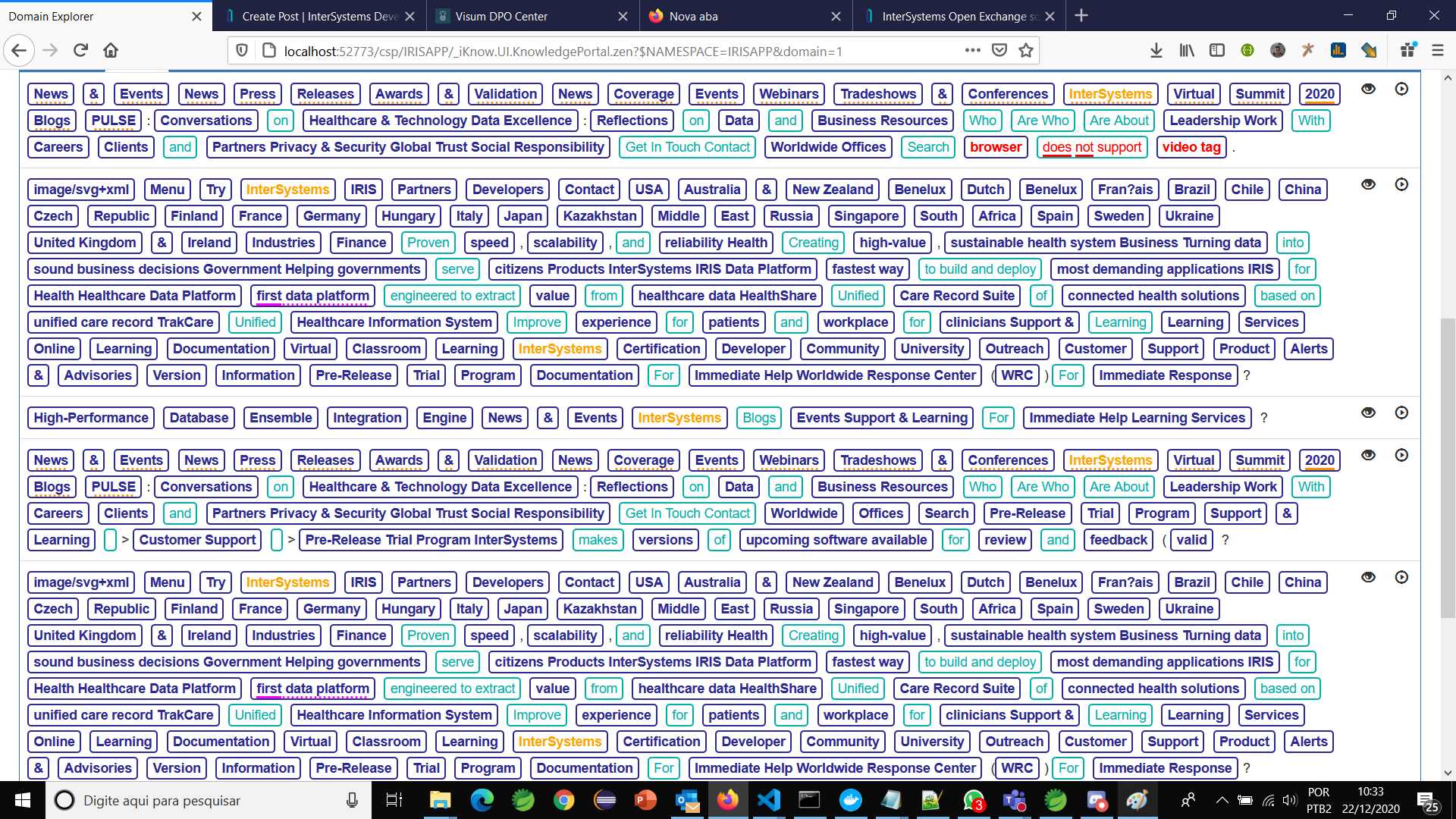Viewport: 1456px width, 819px height.
Task: Click 'High-Performance' entity tag
Action: click(x=91, y=418)
